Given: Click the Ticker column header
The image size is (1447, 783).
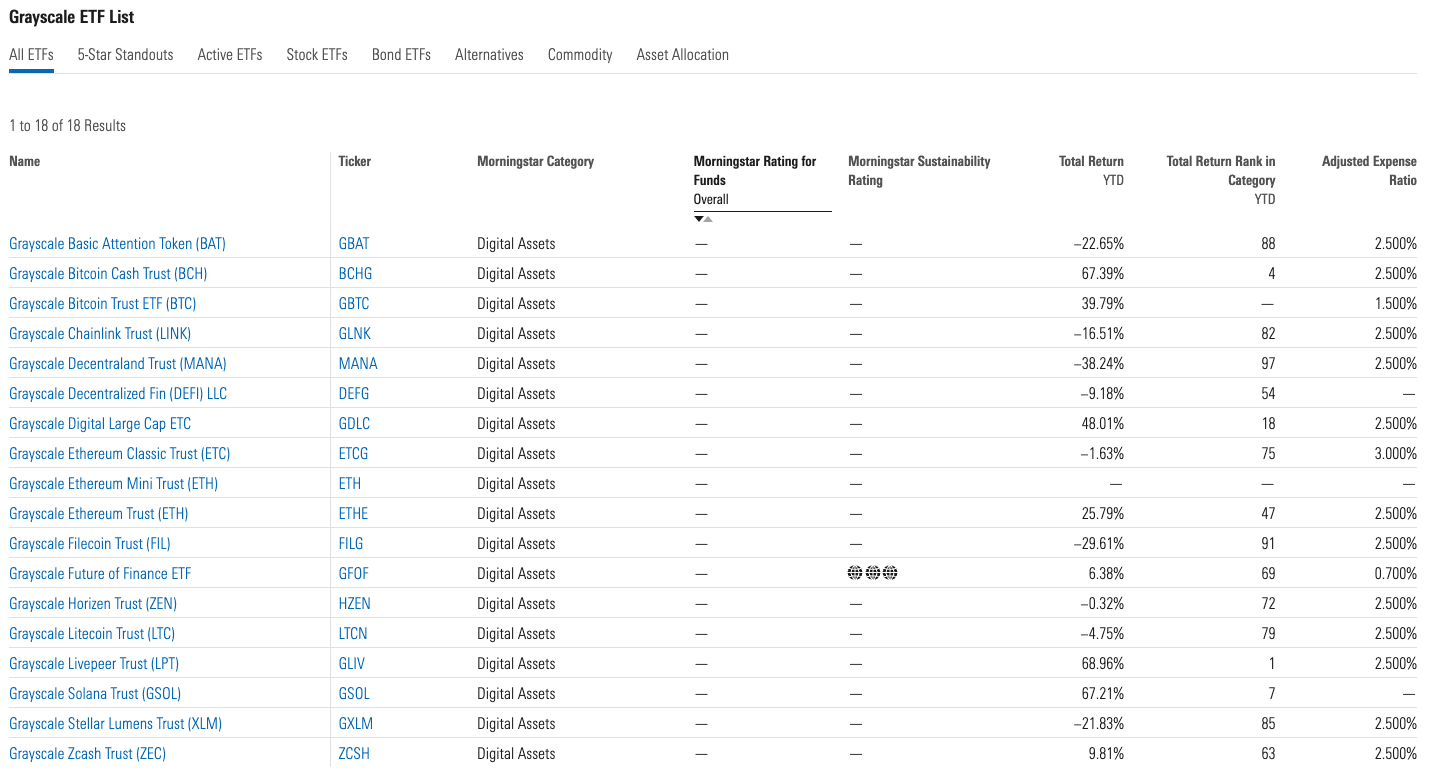Looking at the screenshot, I should tap(355, 161).
